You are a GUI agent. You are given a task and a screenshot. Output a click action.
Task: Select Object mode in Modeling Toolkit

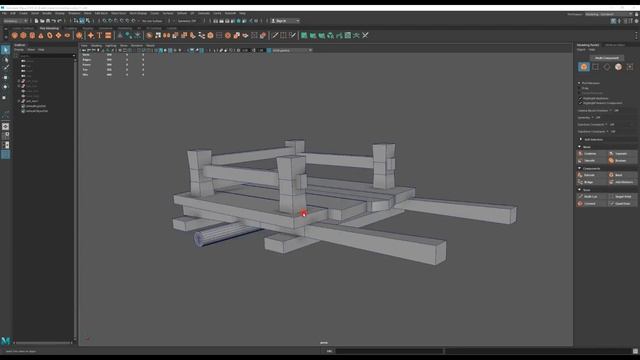(x=584, y=67)
